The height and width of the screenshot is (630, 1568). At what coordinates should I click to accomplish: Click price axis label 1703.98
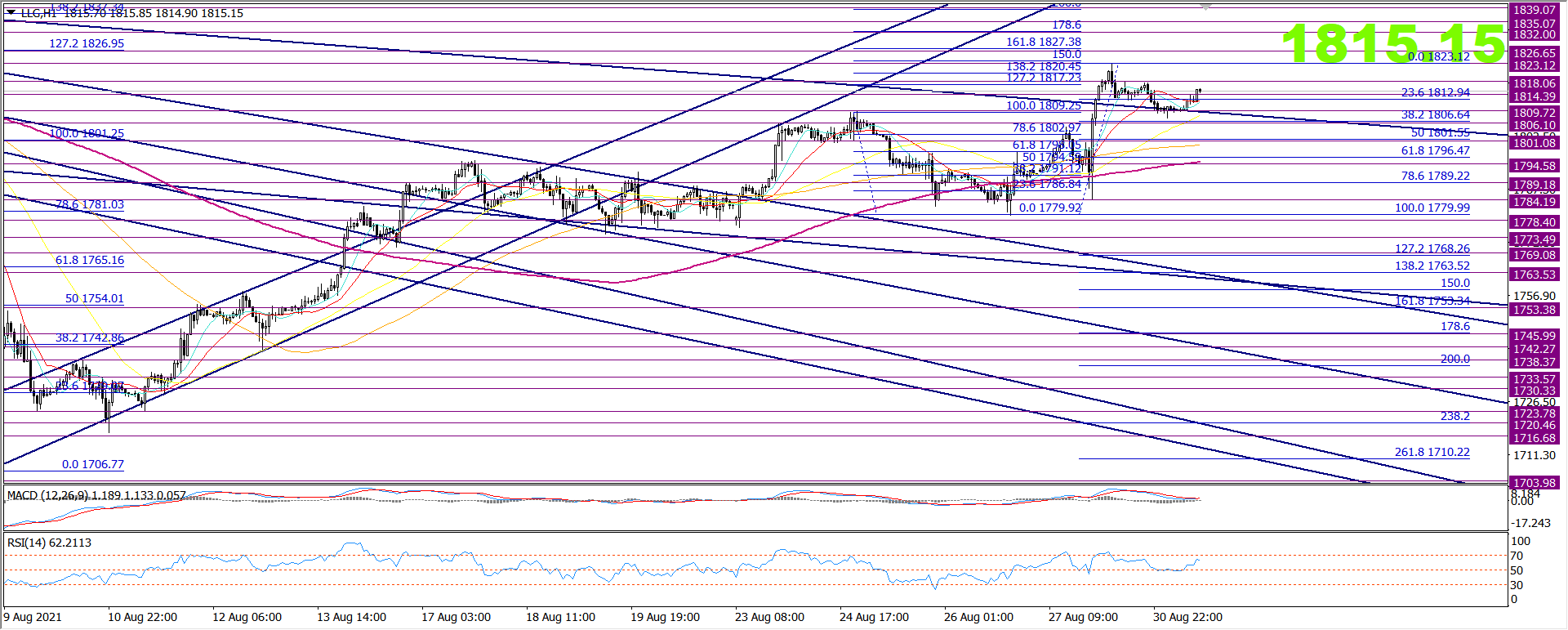point(1535,483)
